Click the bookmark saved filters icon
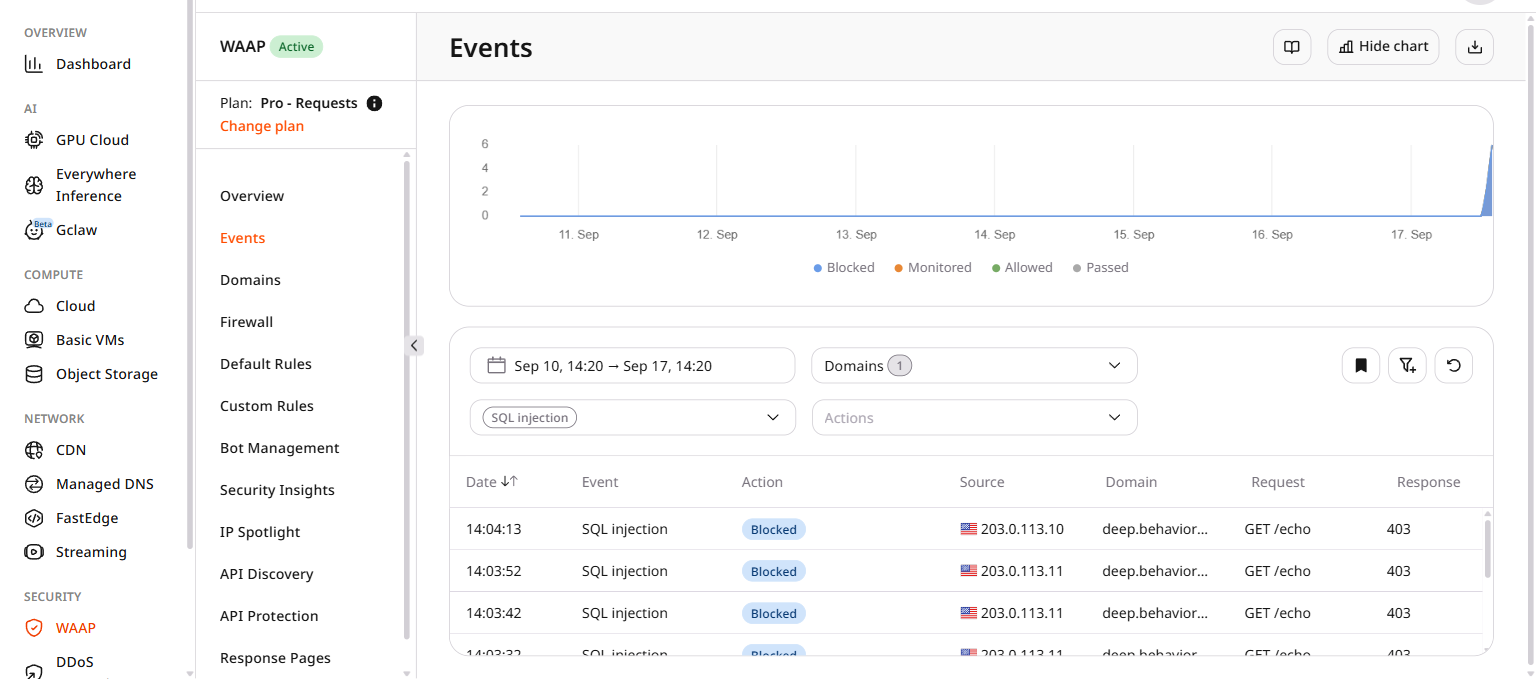Screen dimensions: 1536x679 1361,365
